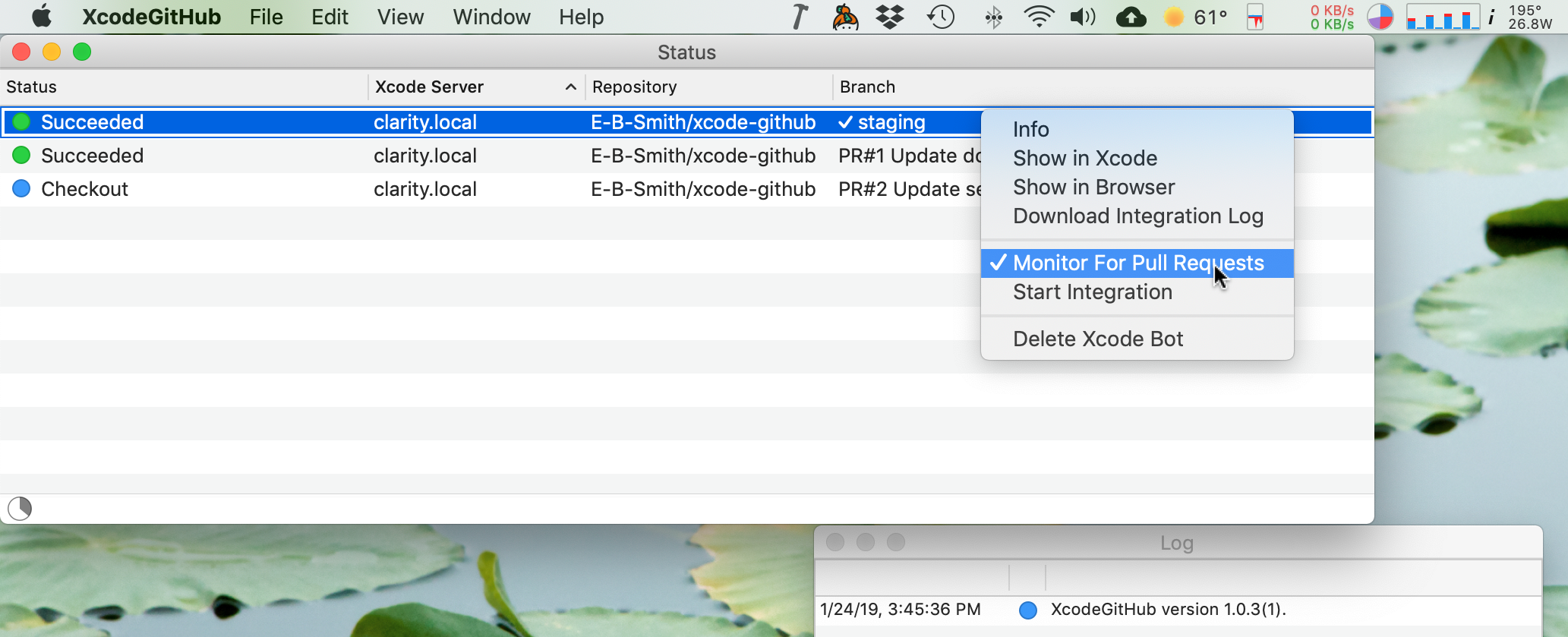
Task: Click the Status column header
Action: (184, 87)
